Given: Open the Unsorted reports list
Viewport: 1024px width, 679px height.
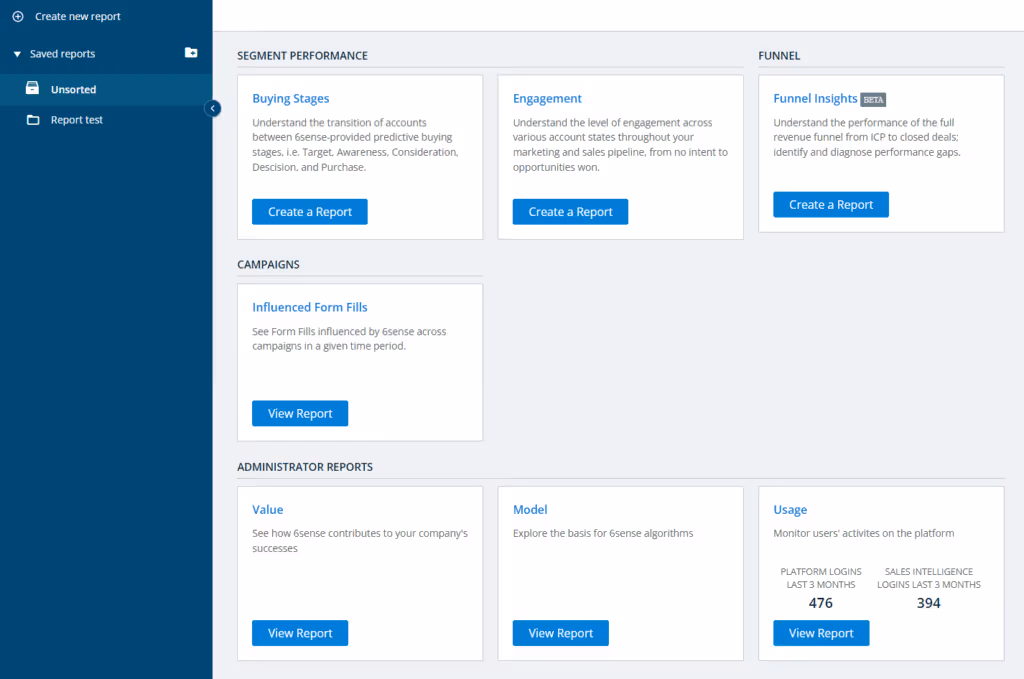Looking at the screenshot, I should point(106,89).
